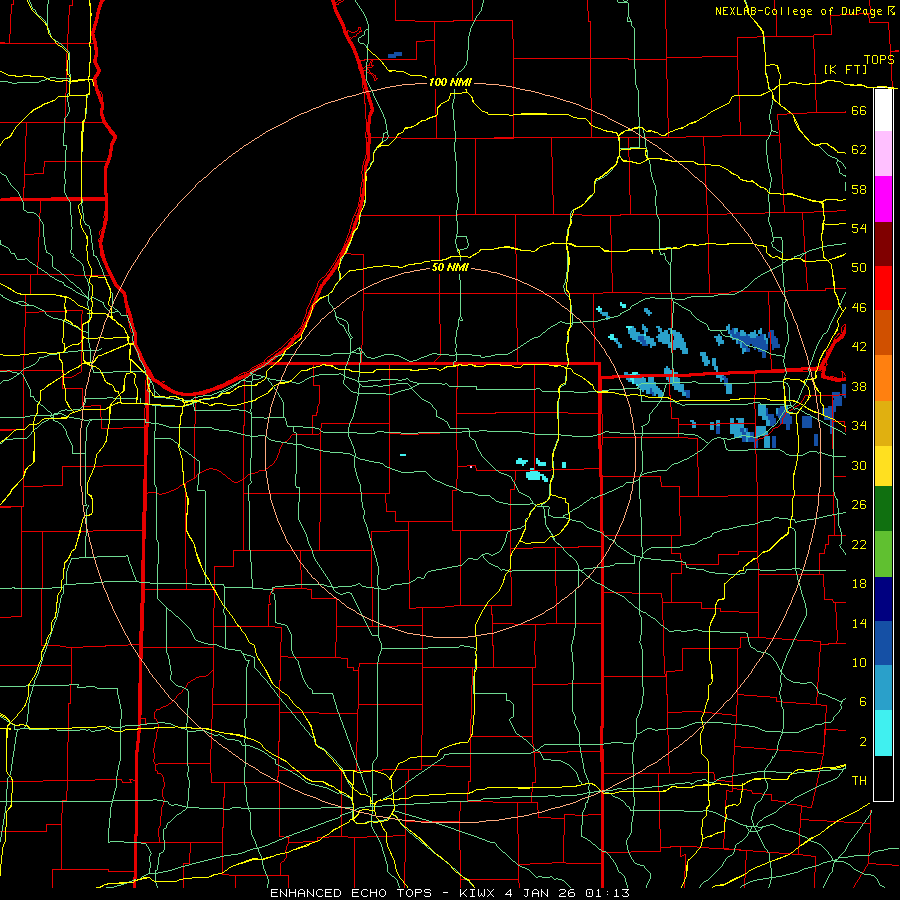Pick the navy blue legend swatch

(883, 599)
